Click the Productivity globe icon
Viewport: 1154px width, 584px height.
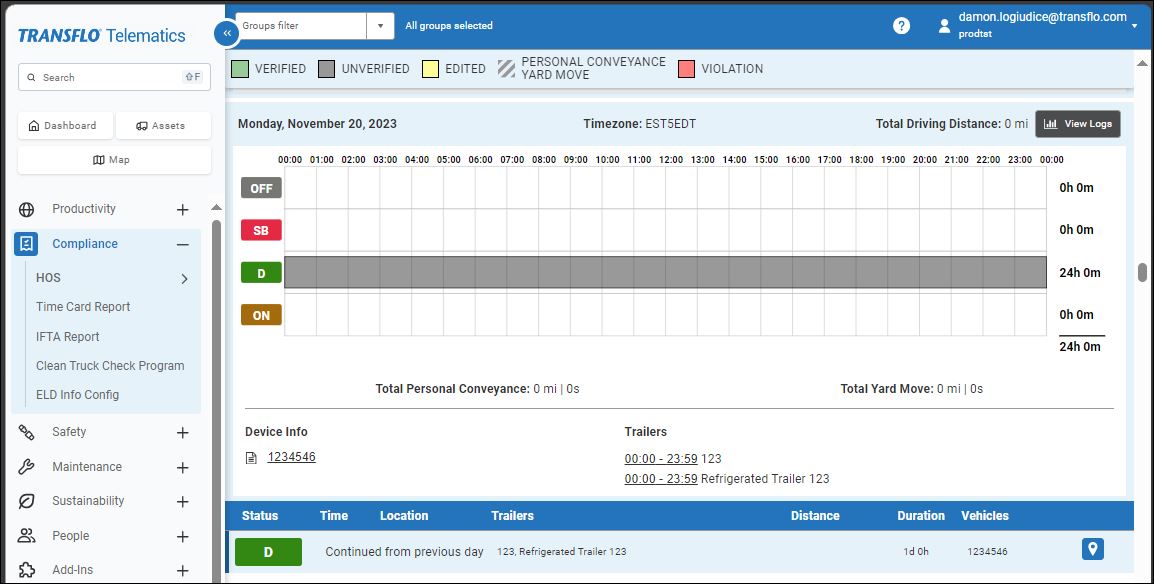coord(26,209)
